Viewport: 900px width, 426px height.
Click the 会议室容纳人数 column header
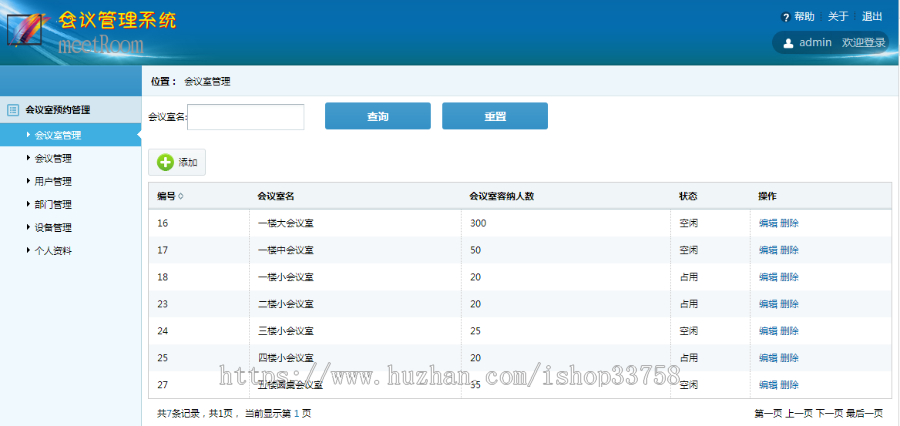point(502,196)
